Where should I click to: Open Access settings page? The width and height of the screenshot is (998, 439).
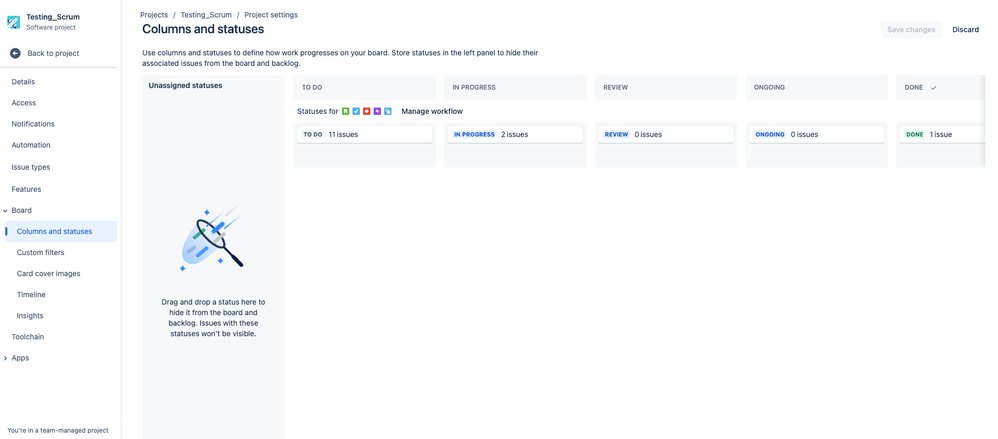[x=24, y=103]
